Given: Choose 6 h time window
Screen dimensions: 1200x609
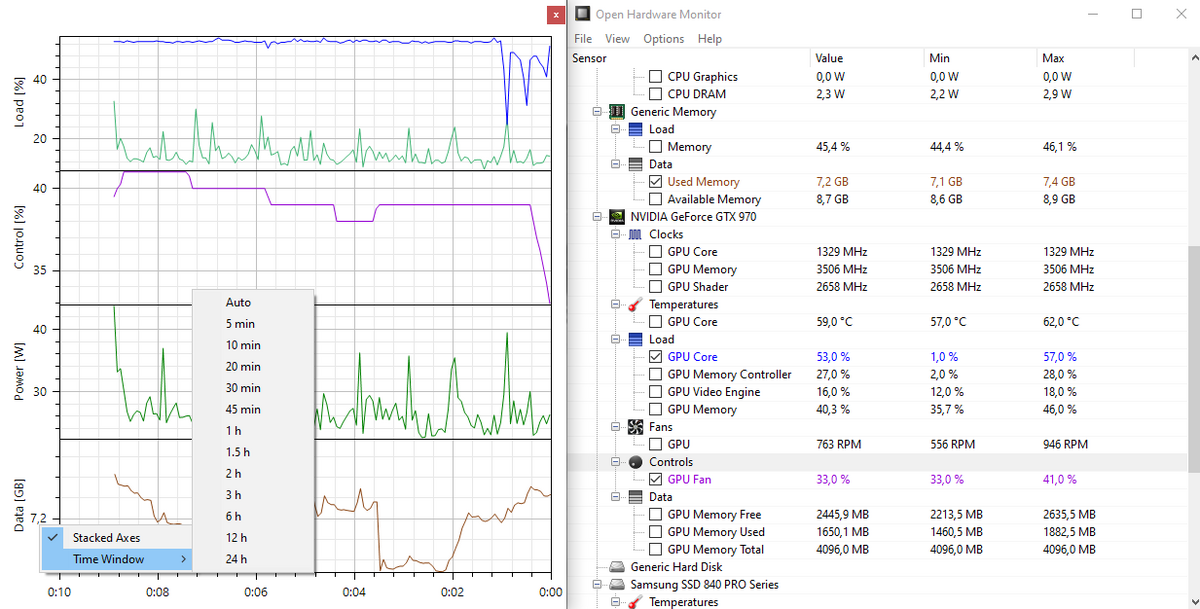Looking at the screenshot, I should click(254, 516).
